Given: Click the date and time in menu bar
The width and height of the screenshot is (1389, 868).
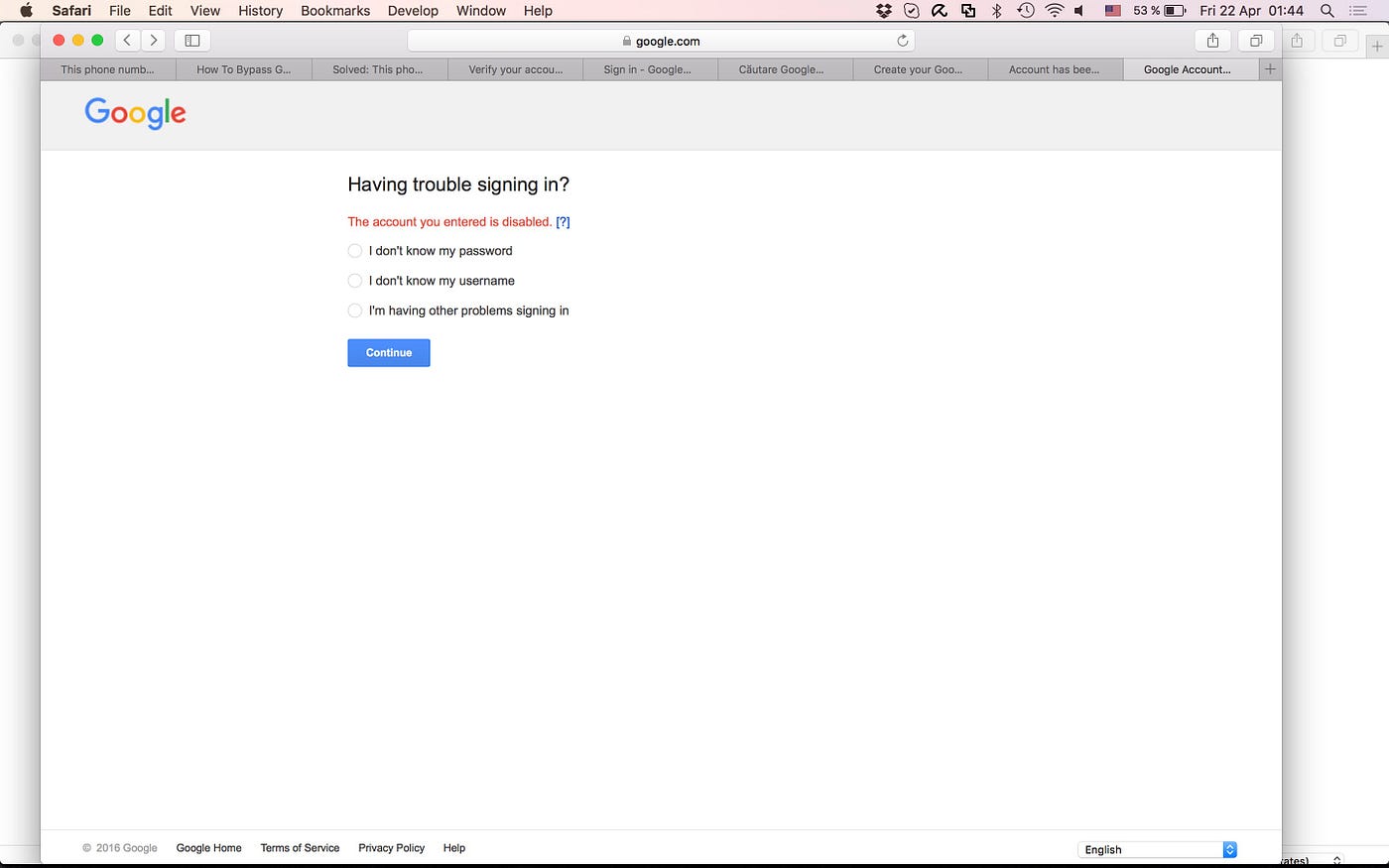Looking at the screenshot, I should click(1251, 11).
